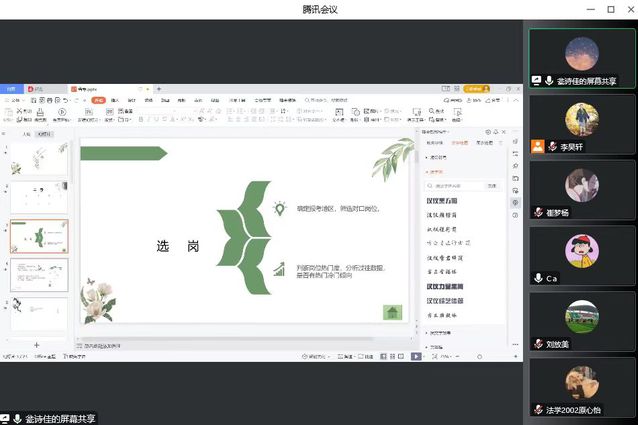Image resolution: width=638 pixels, height=425 pixels.
Task: Switch thumbnail pane to outline view
Action: click(22, 133)
